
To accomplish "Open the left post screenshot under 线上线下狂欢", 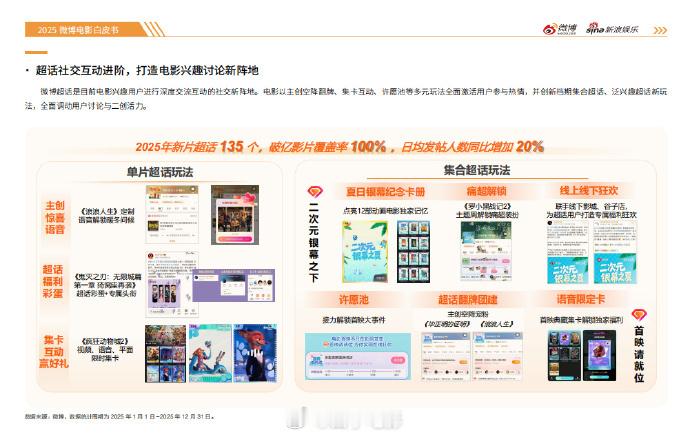I will (568, 252).
